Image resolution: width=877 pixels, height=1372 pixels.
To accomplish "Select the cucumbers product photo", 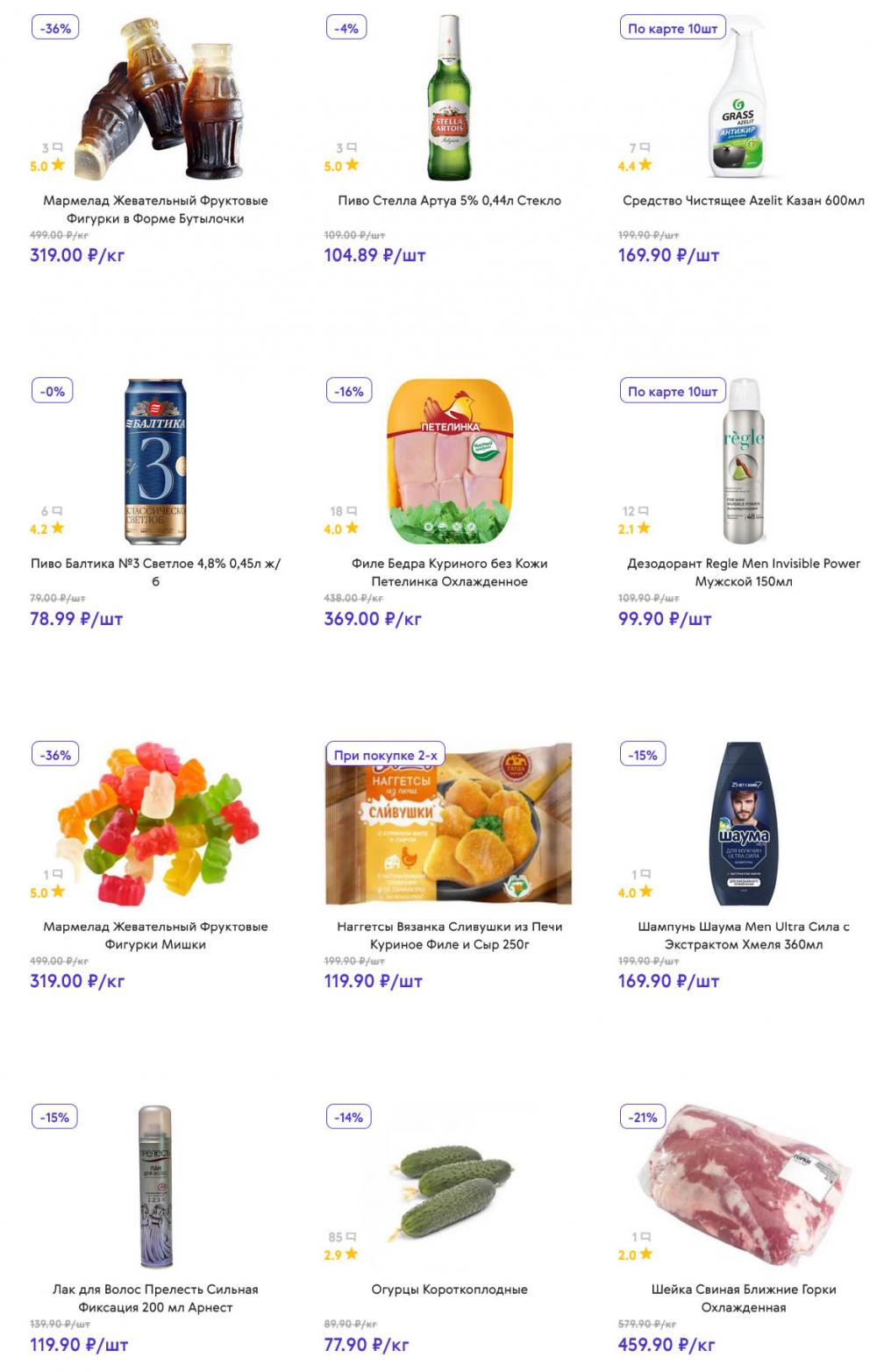I will click(x=449, y=1187).
